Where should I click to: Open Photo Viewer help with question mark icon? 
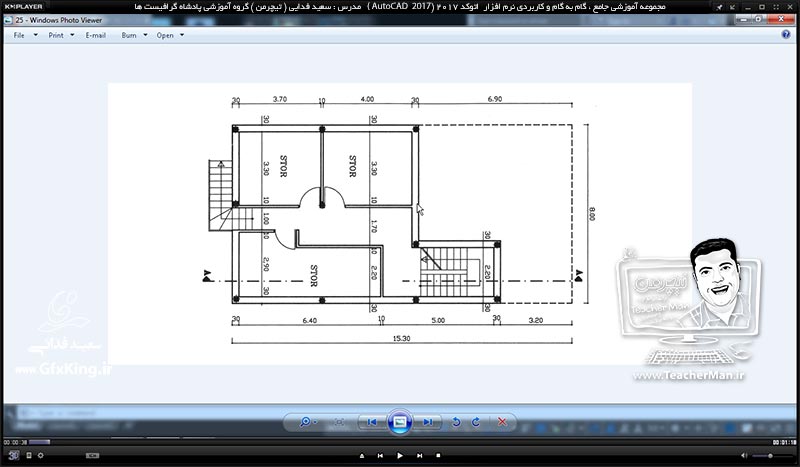tap(786, 35)
